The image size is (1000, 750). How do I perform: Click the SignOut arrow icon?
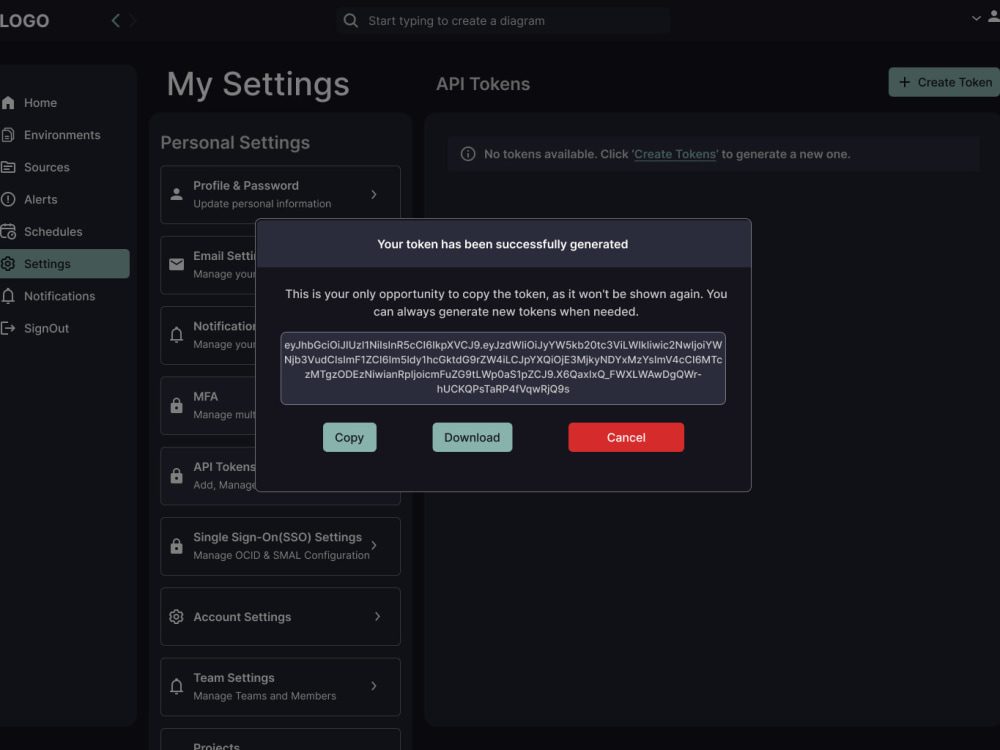pyautogui.click(x=8, y=328)
